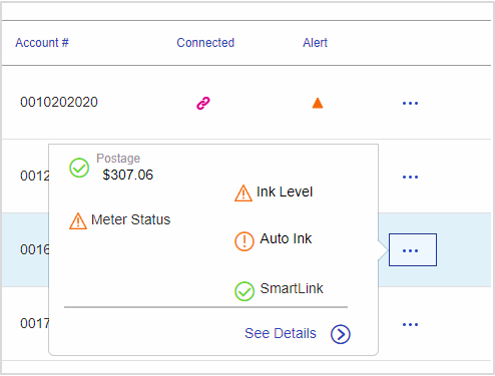Click the SmartLink label

point(292,288)
